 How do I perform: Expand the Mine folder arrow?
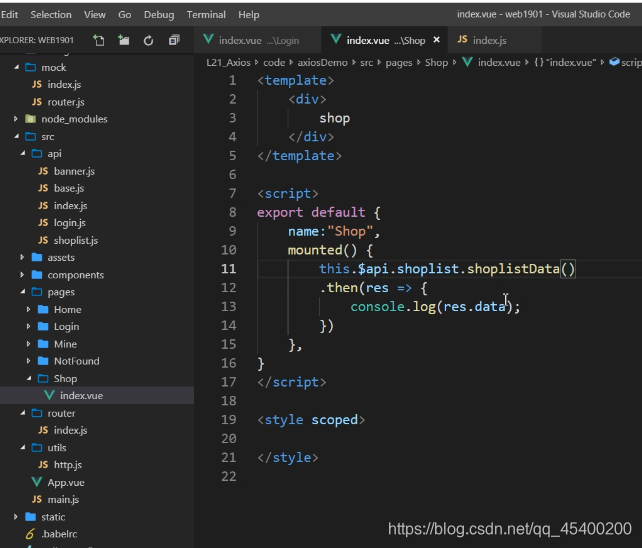click(28, 344)
